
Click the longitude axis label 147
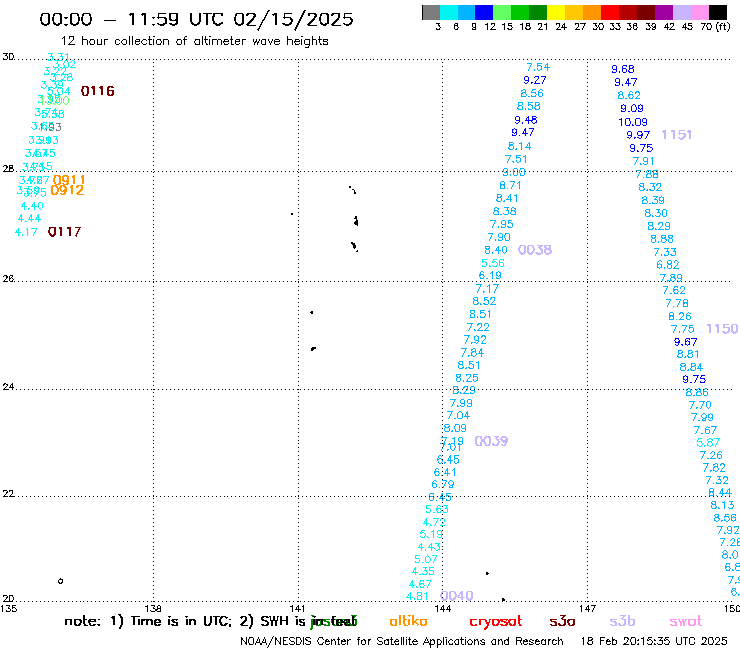coord(587,608)
